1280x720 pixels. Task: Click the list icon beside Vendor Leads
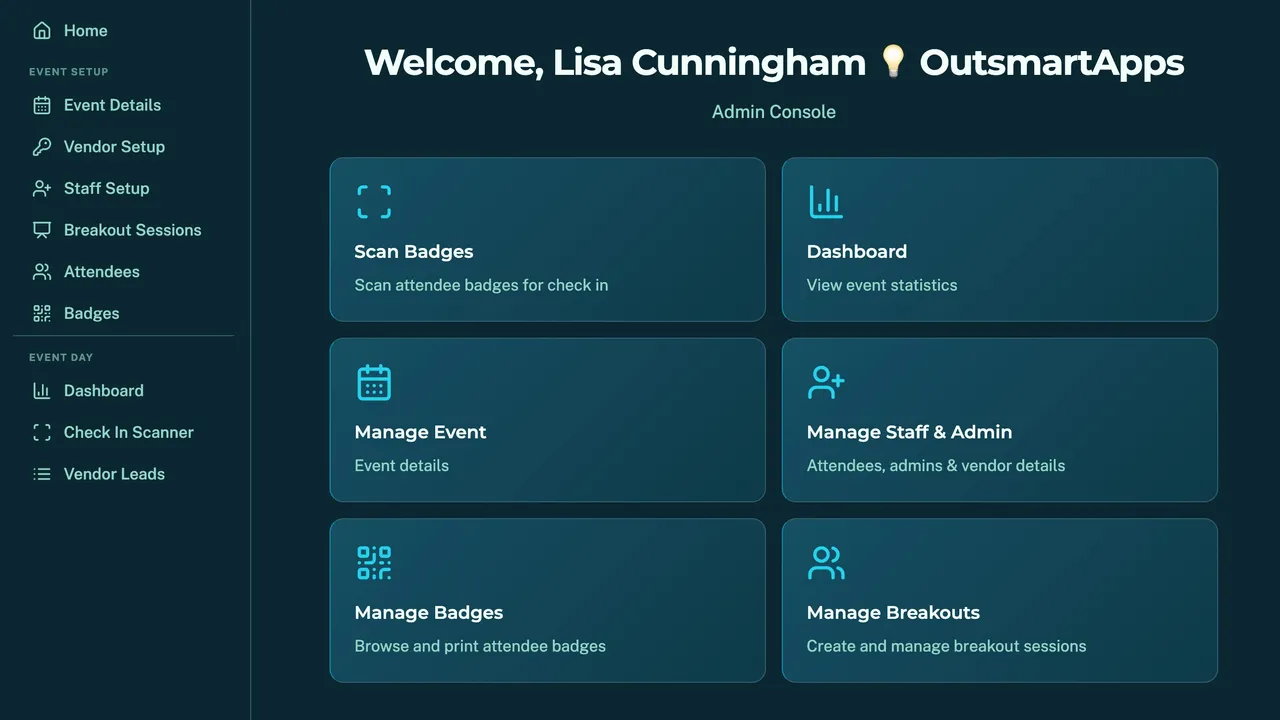click(x=42, y=474)
